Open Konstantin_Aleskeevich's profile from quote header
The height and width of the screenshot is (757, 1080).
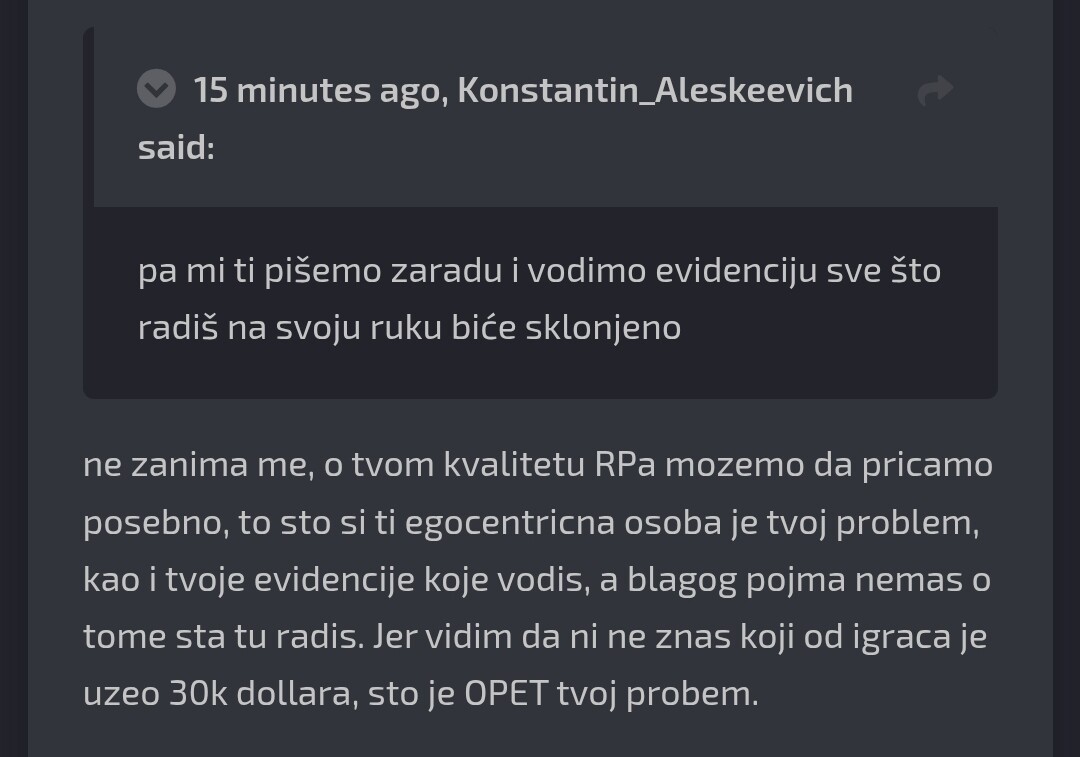655,90
